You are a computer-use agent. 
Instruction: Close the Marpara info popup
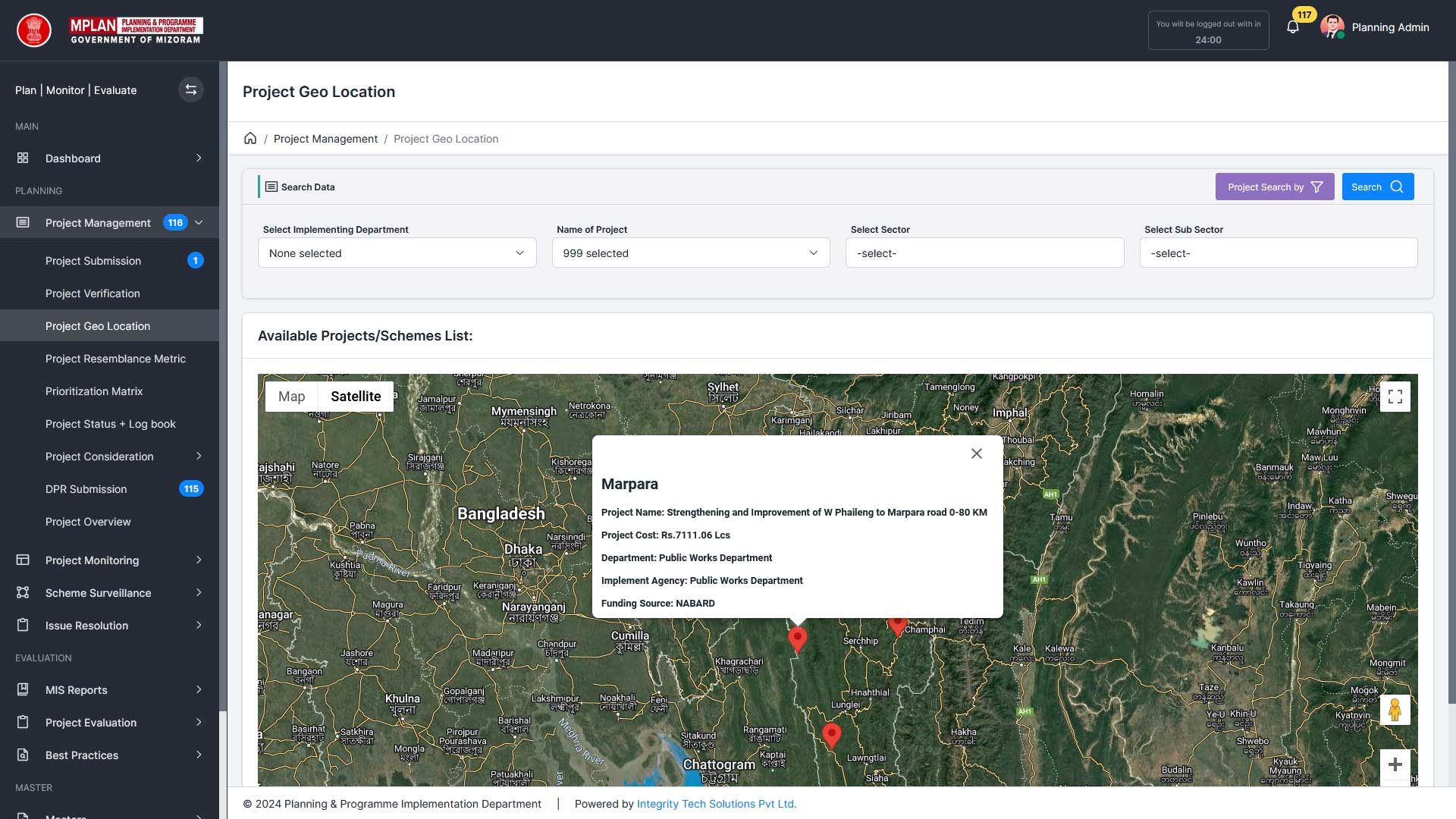[x=977, y=453]
